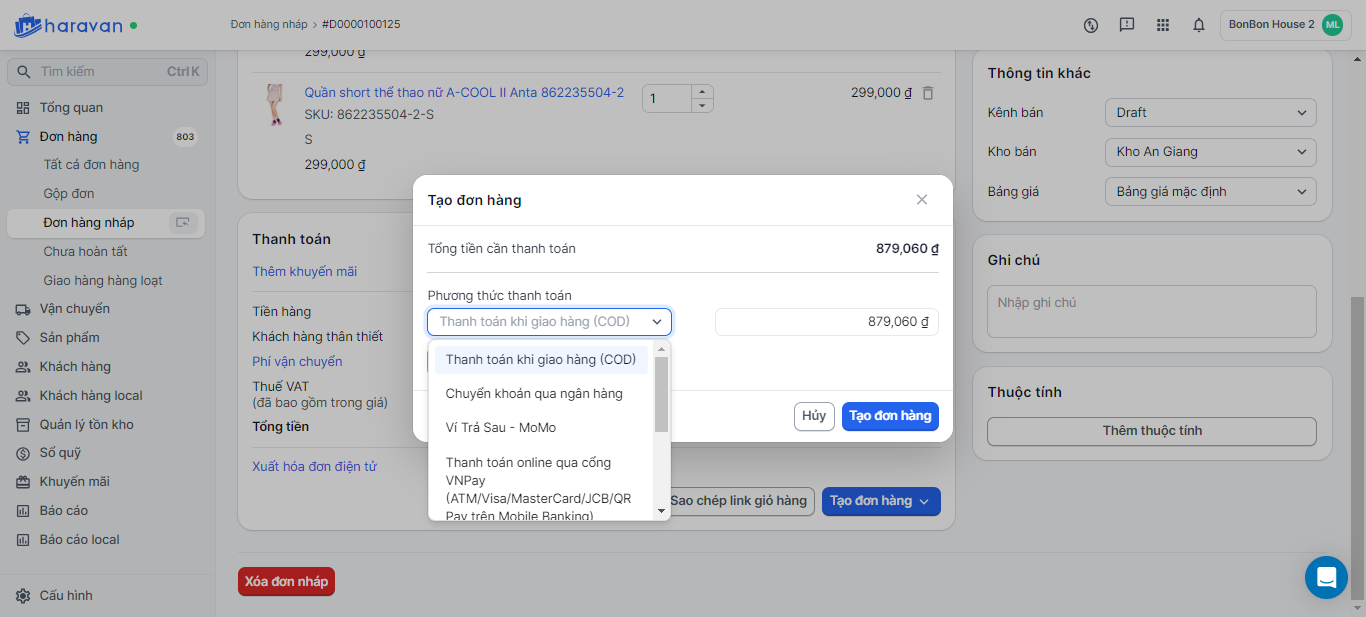Open the Kho bán dropdown

pos(1210,152)
